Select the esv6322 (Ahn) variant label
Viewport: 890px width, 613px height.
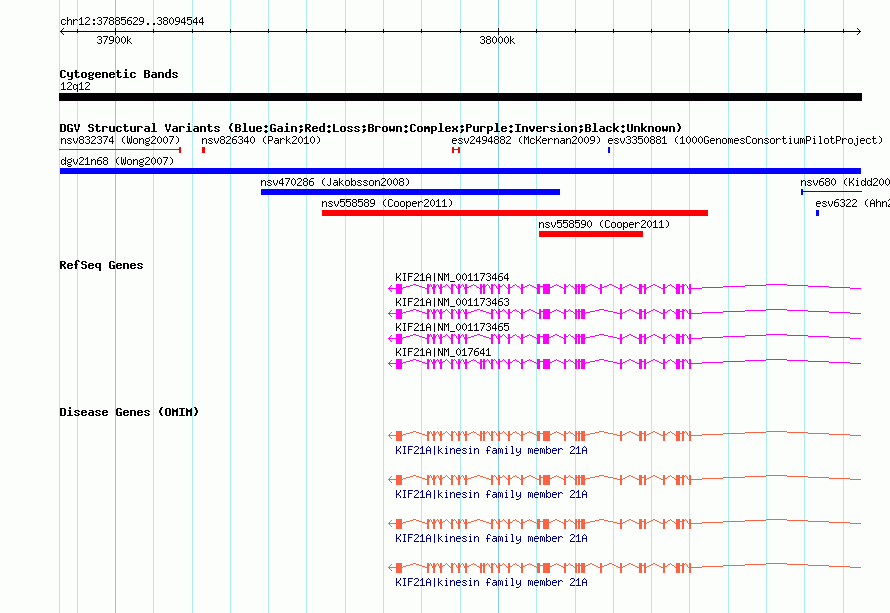pos(852,203)
